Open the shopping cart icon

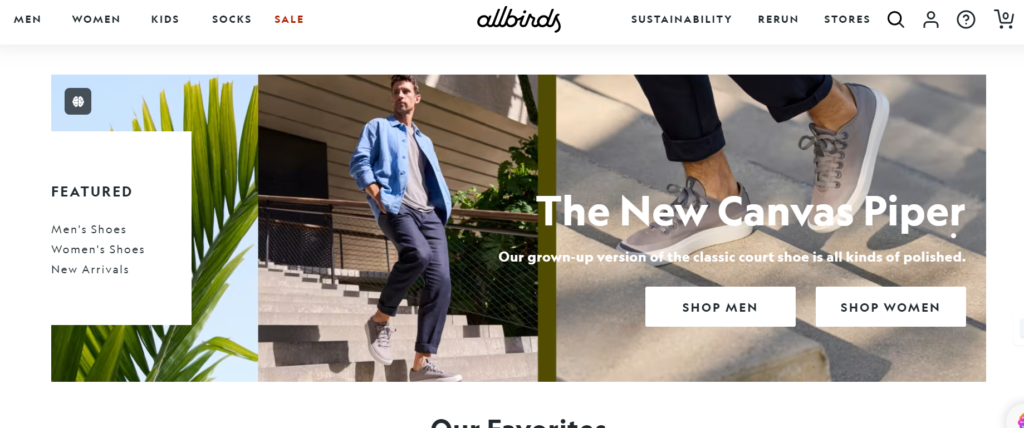[1004, 19]
